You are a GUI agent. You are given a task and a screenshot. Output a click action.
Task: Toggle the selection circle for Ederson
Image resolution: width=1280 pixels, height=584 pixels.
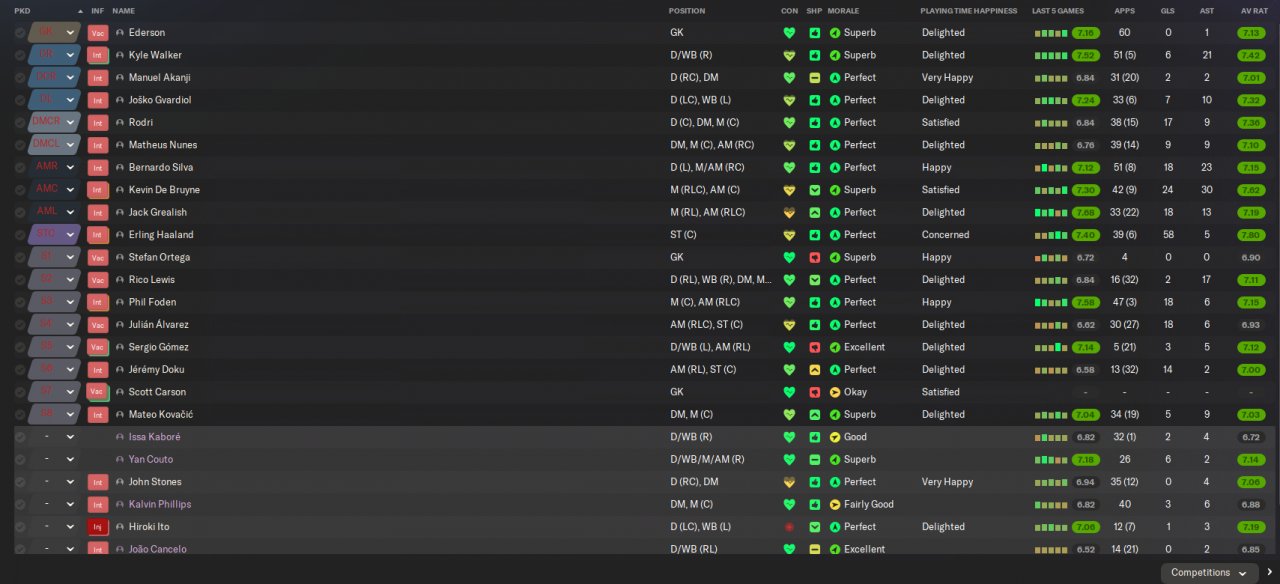(20, 33)
